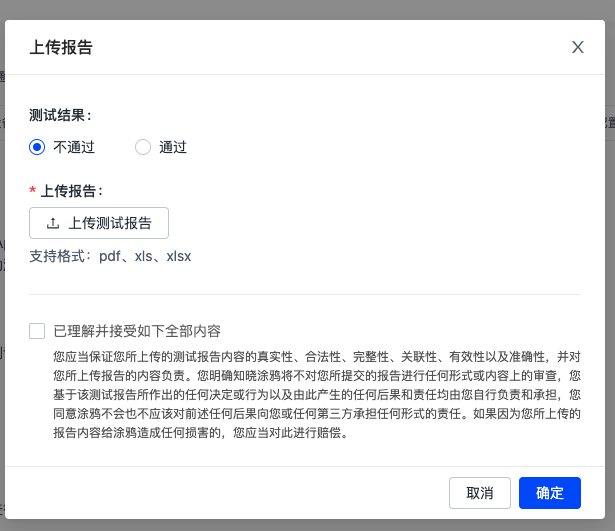This screenshot has width=615, height=531.
Task: Click the upload arrow icon in button
Action: coord(53,223)
